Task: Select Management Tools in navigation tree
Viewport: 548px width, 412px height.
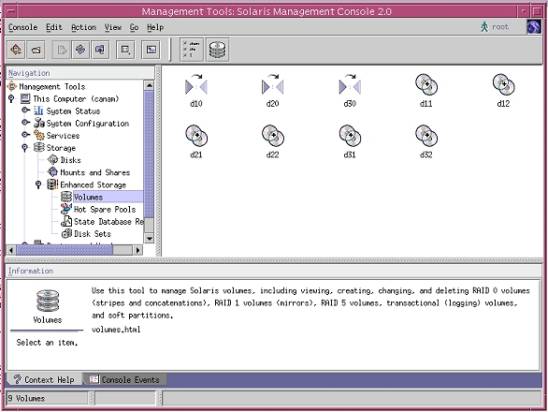Action: [52, 86]
